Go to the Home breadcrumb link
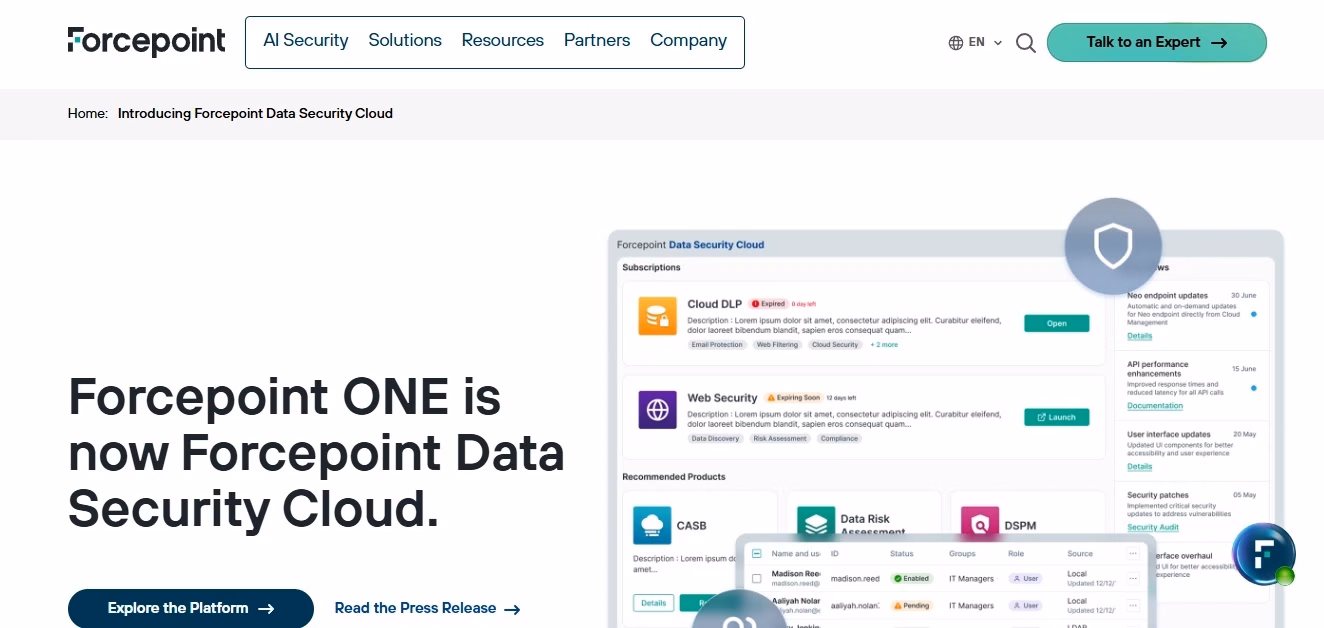This screenshot has height=628, width=1324. pyautogui.click(x=88, y=113)
